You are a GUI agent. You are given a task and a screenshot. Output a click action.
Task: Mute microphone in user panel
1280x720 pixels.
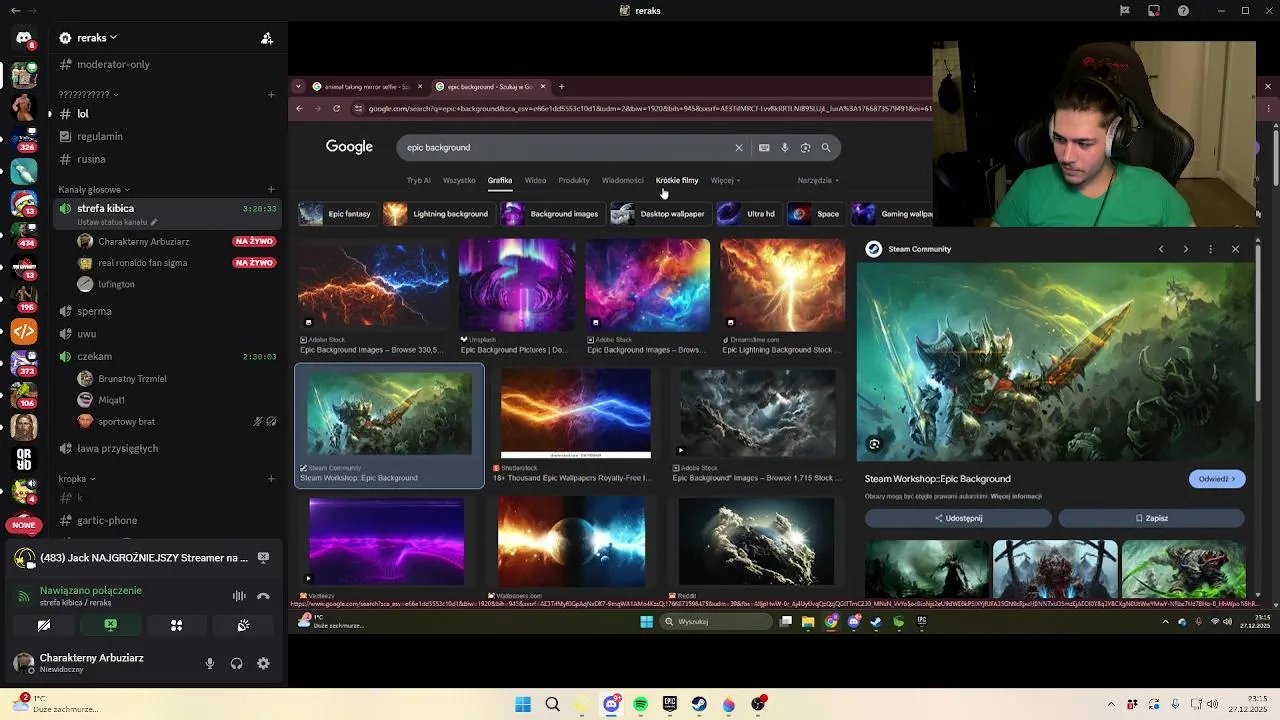tap(209, 663)
